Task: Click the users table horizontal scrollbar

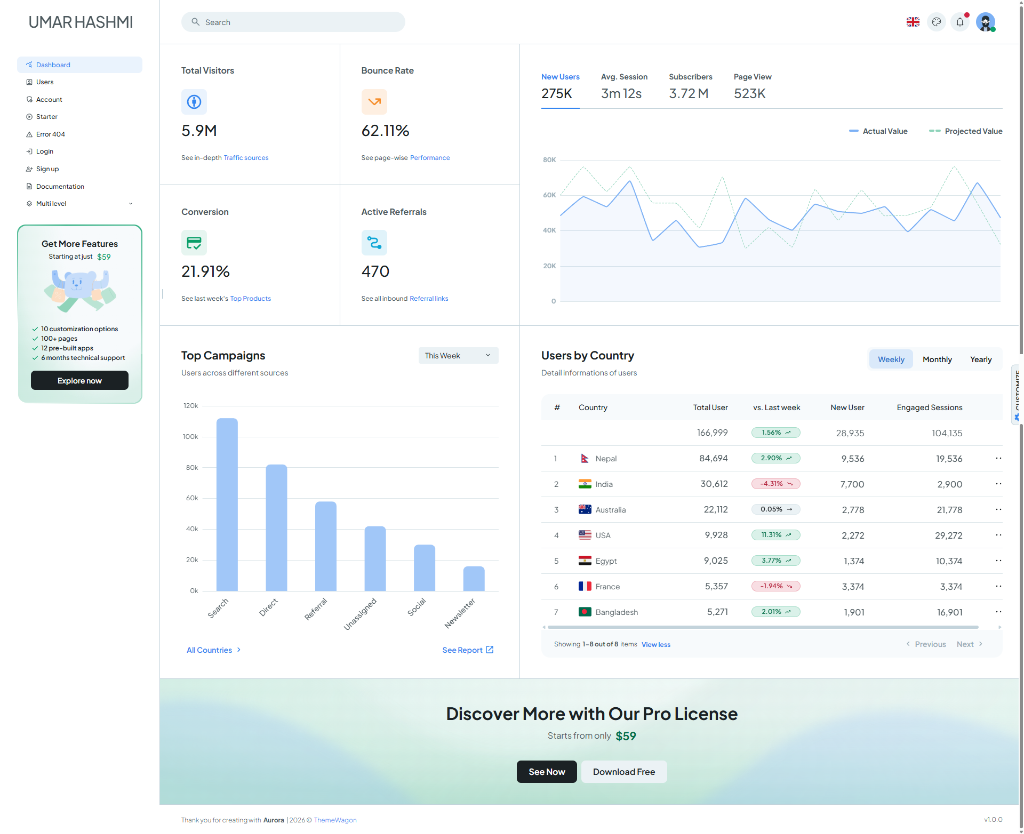Action: click(770, 627)
